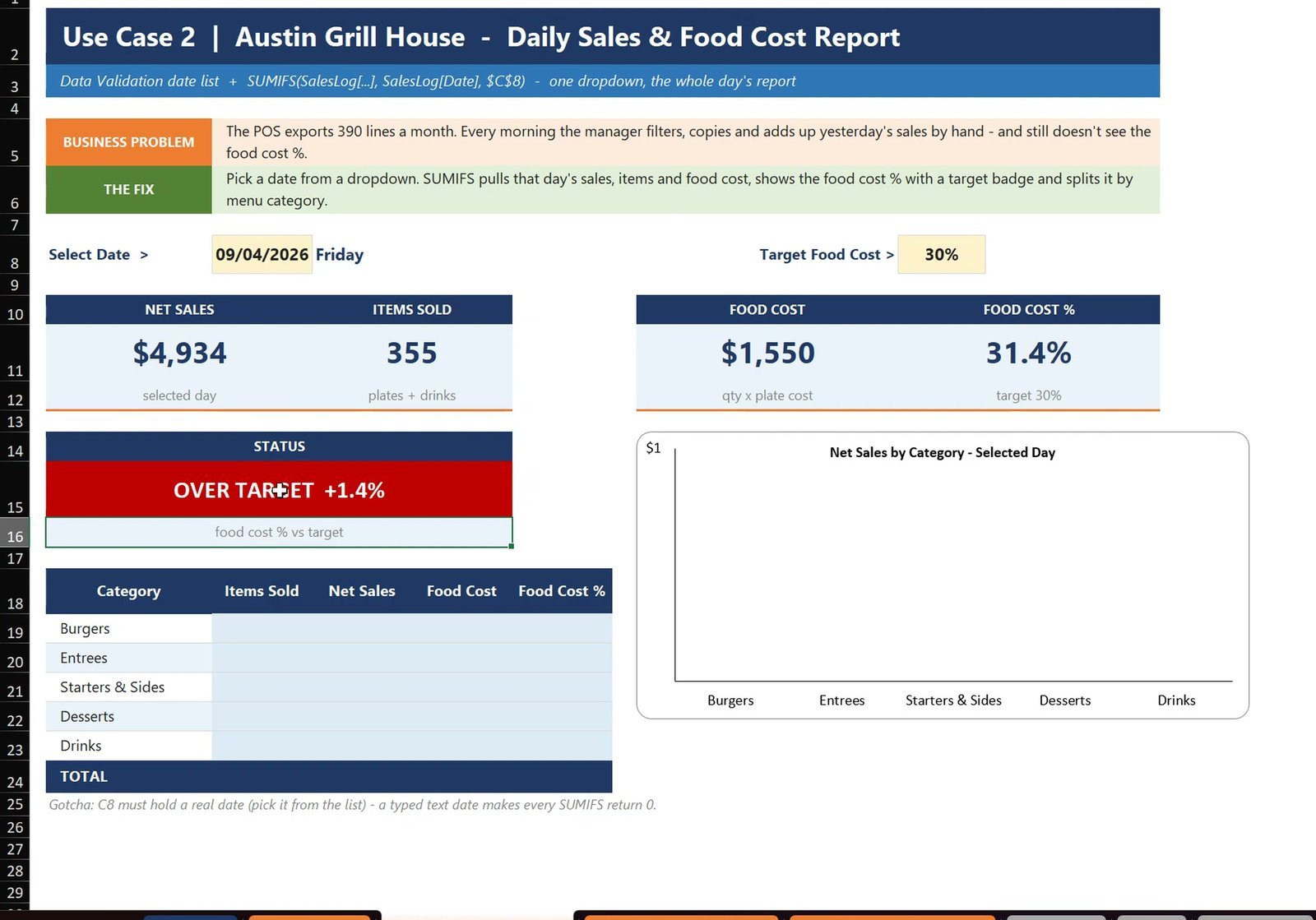Click the Food Cost % table column header
Image resolution: width=1316 pixels, height=920 pixels.
click(562, 591)
